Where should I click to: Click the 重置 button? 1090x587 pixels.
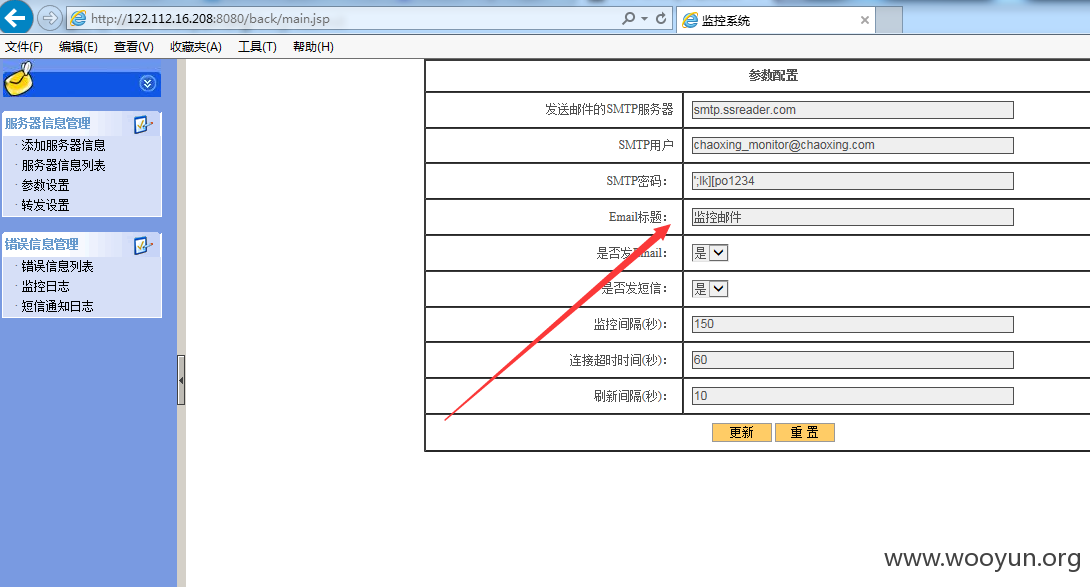(804, 433)
